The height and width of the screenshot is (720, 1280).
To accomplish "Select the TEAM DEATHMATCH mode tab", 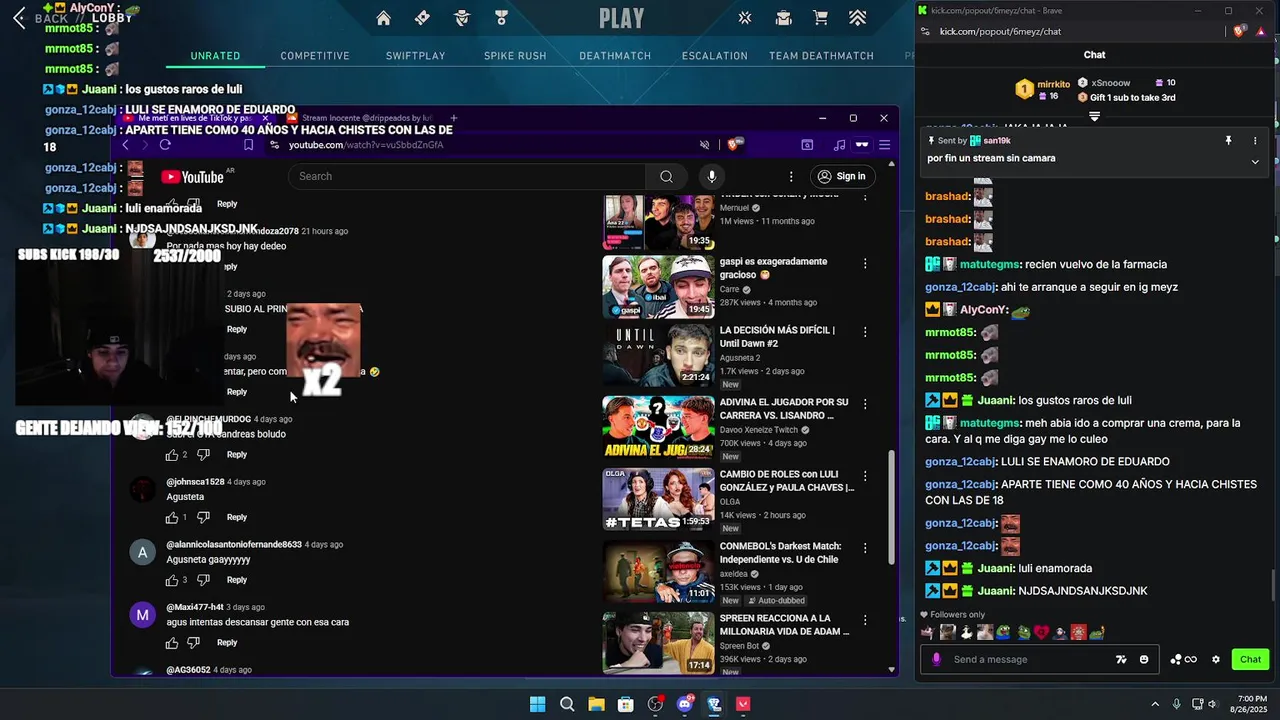I will (821, 56).
